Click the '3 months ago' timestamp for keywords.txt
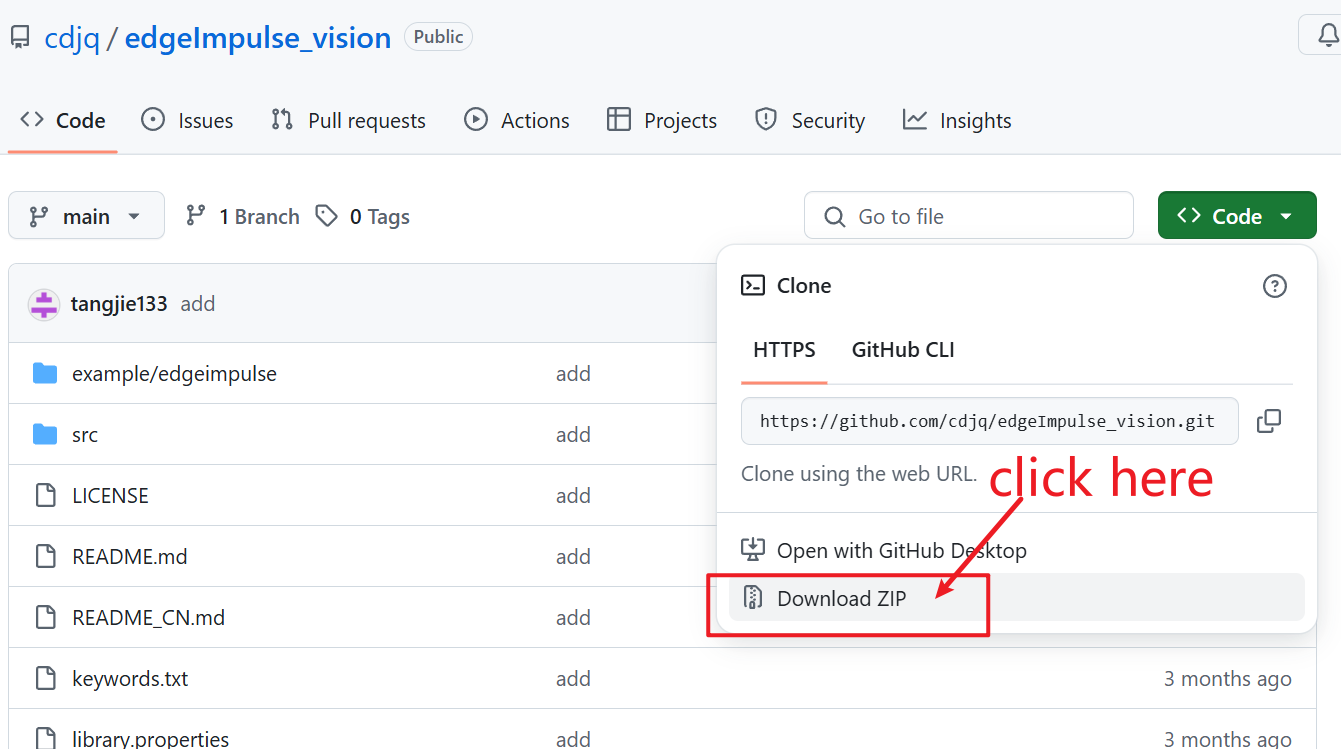This screenshot has width=1341, height=749. point(1227,679)
